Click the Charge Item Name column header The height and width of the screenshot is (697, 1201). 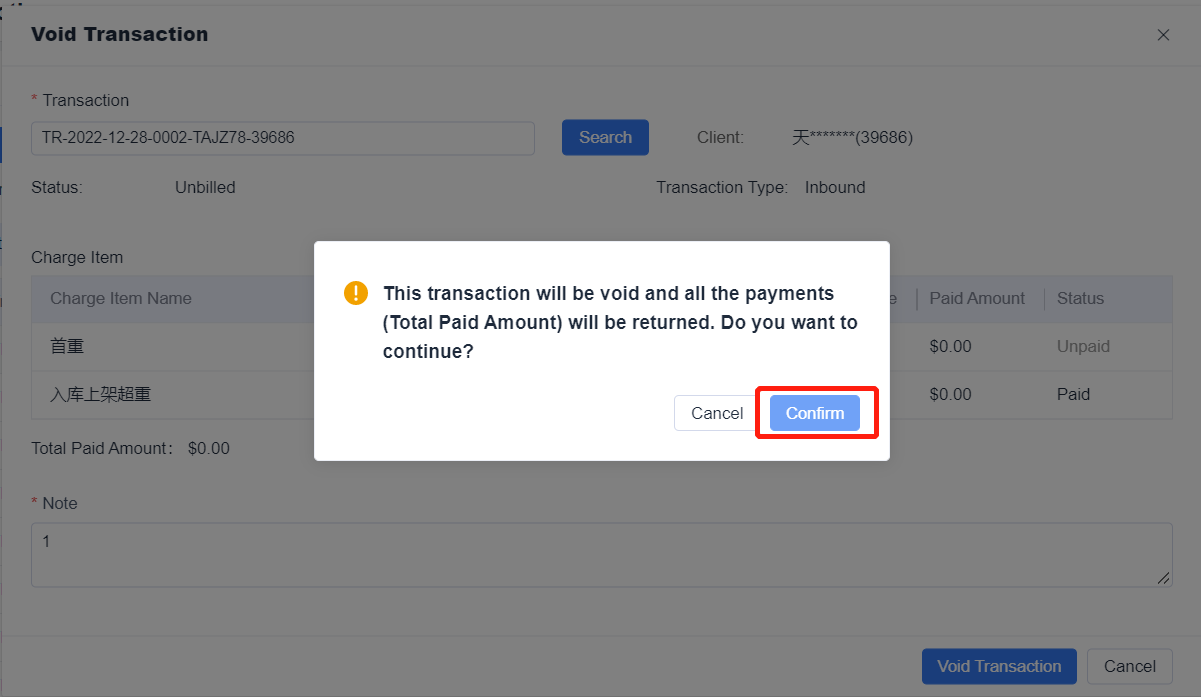click(120, 298)
